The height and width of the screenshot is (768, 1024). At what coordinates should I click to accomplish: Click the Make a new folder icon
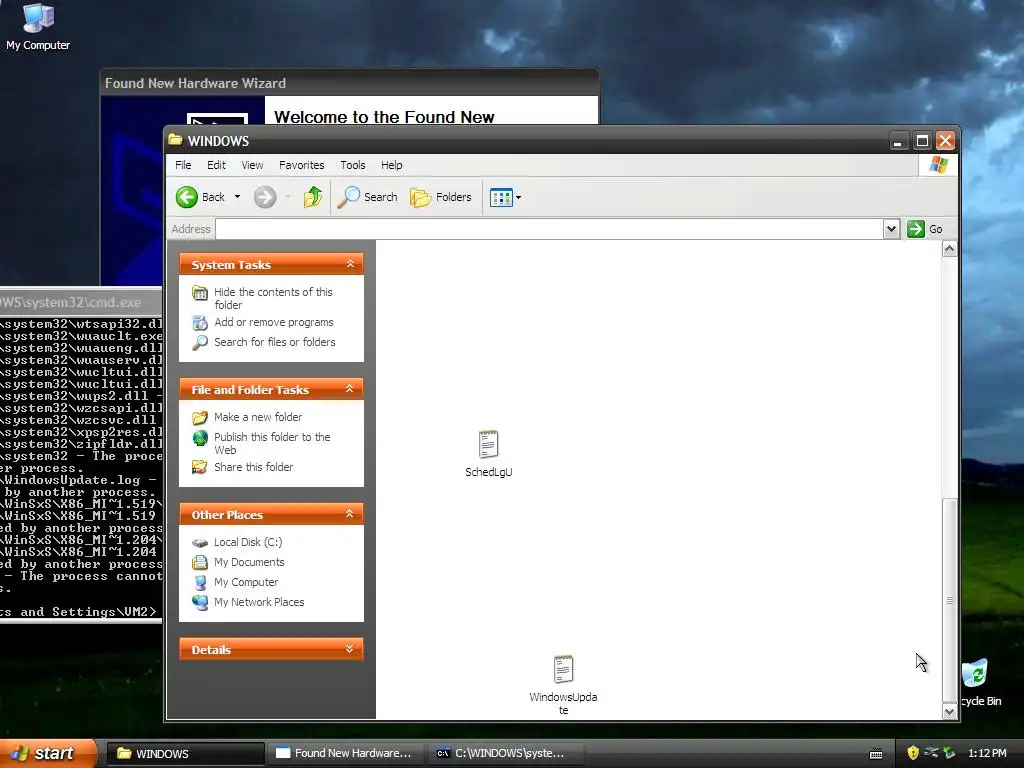(x=200, y=417)
